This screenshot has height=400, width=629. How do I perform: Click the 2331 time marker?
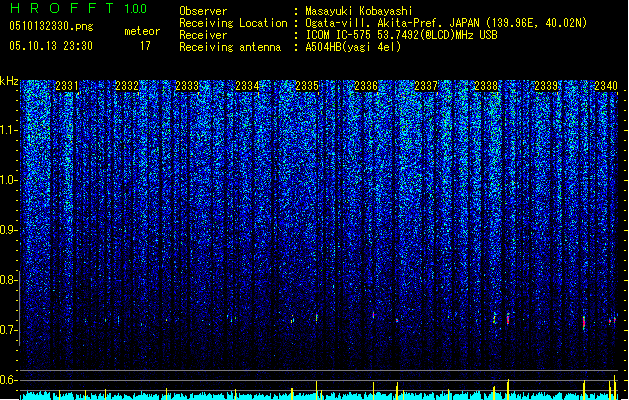tap(67, 86)
